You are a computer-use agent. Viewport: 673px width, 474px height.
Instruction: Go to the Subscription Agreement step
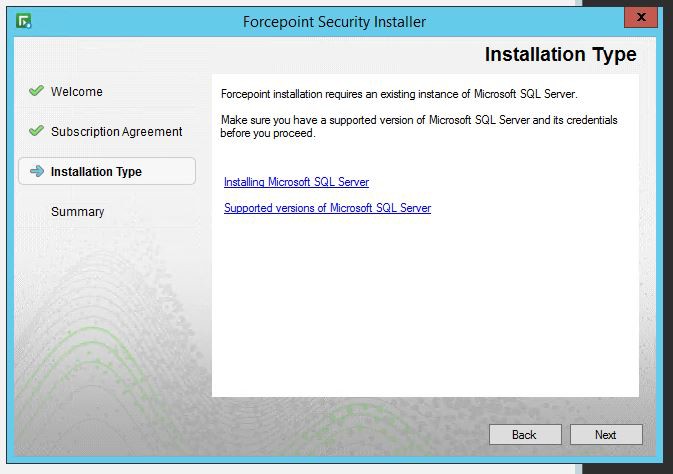tap(117, 132)
